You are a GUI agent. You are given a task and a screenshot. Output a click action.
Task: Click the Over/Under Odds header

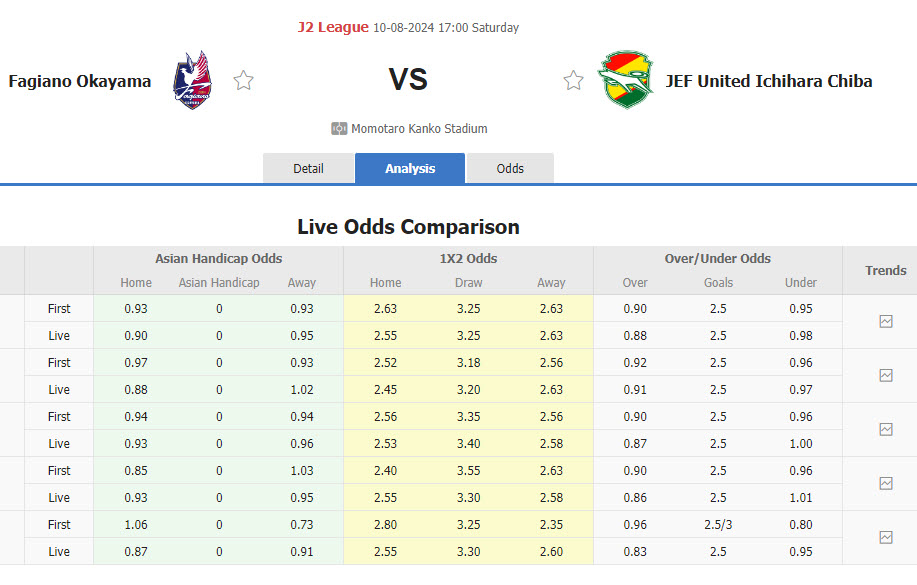coord(718,258)
